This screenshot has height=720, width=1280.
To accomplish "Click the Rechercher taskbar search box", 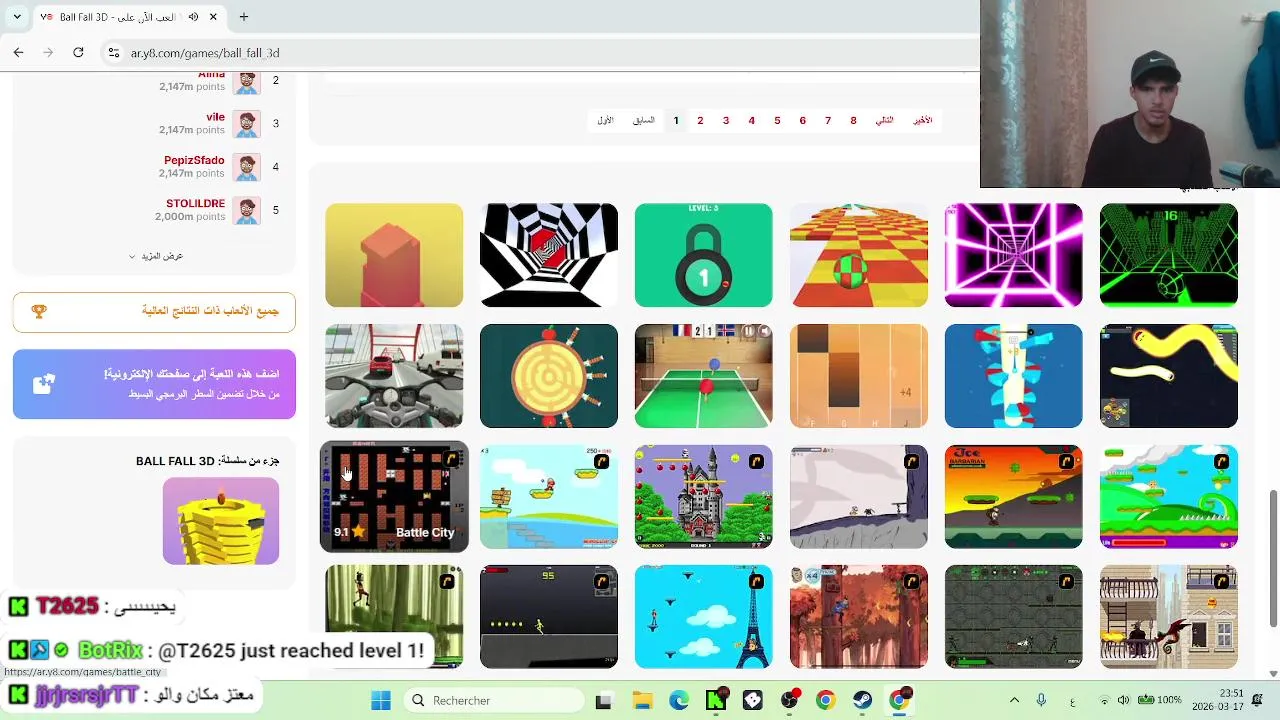I will coord(495,700).
